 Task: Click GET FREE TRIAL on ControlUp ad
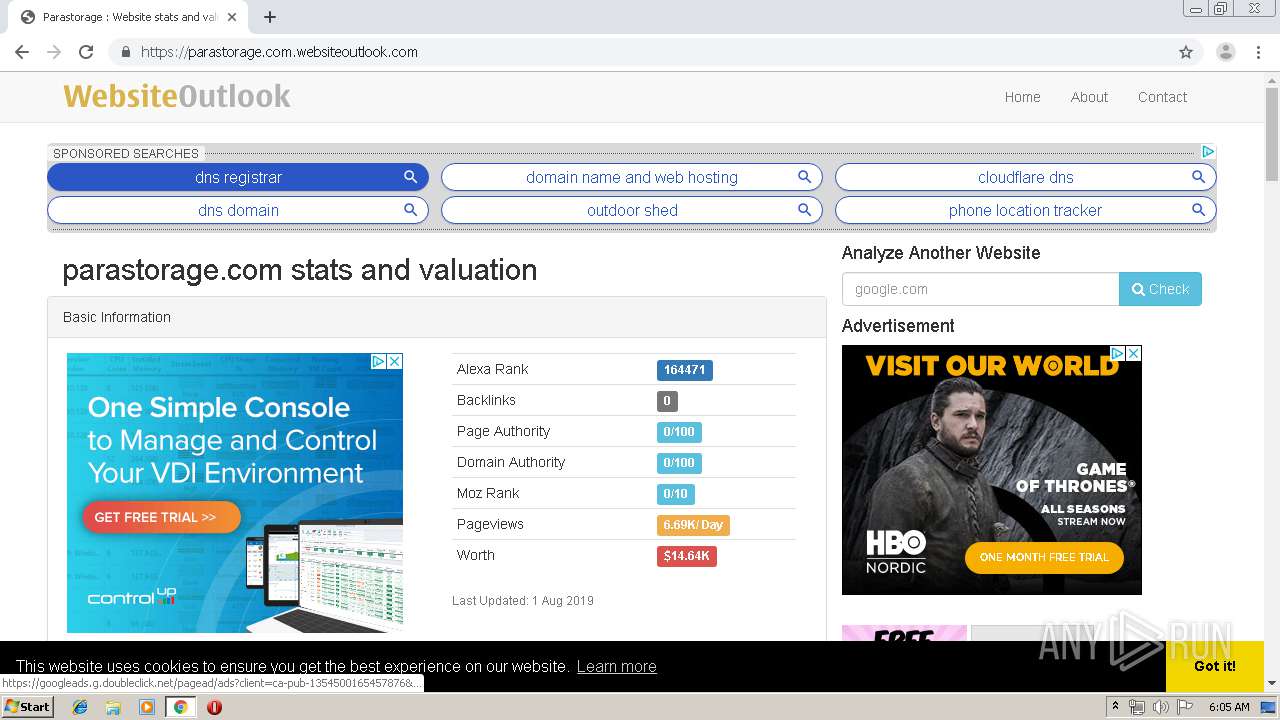pos(161,517)
